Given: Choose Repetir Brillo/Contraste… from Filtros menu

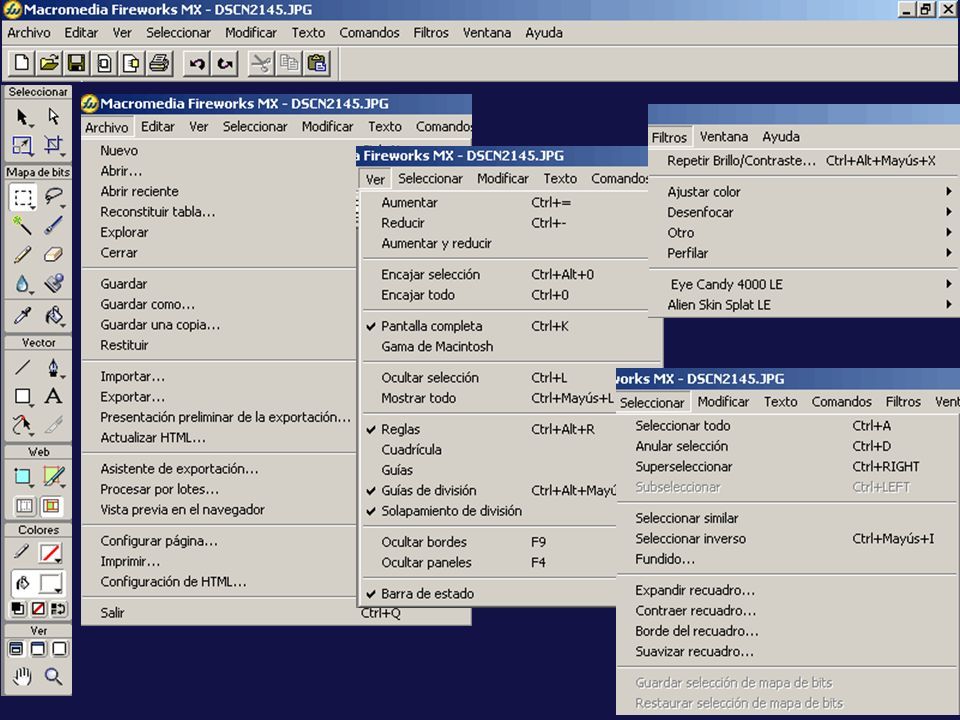Looking at the screenshot, I should [804, 160].
